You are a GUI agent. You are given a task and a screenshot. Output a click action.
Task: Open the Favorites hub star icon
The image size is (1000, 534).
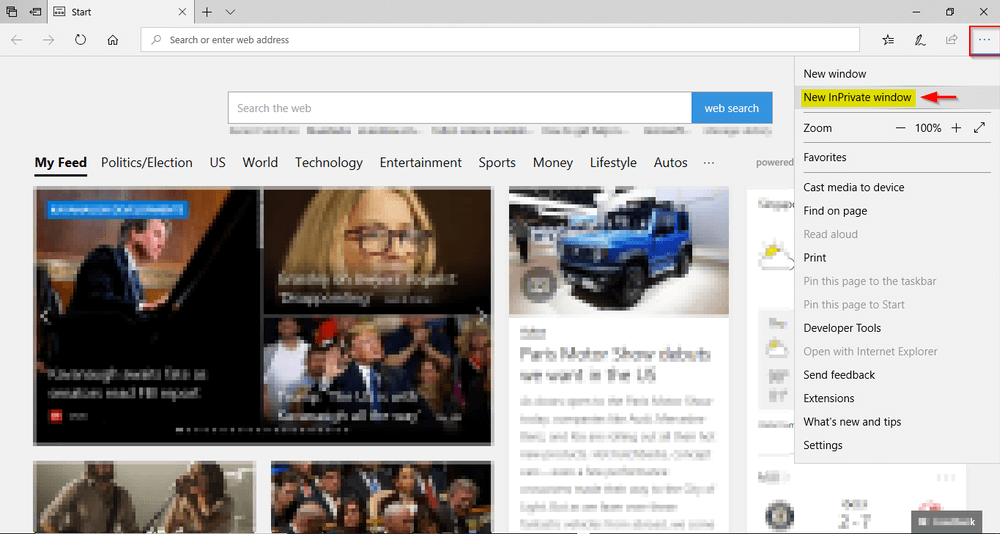[888, 40]
